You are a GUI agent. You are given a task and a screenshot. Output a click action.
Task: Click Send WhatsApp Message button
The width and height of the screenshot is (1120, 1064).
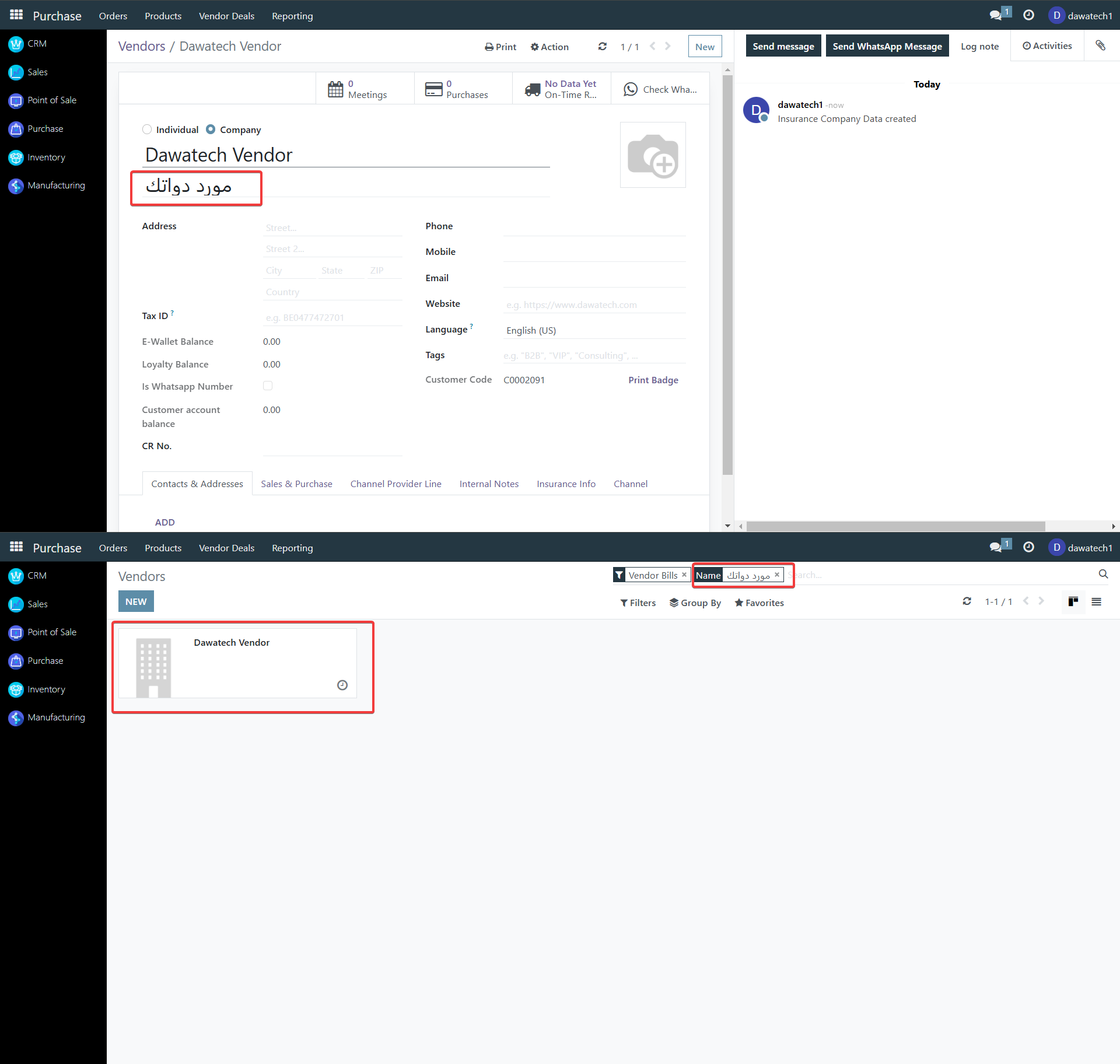click(887, 46)
